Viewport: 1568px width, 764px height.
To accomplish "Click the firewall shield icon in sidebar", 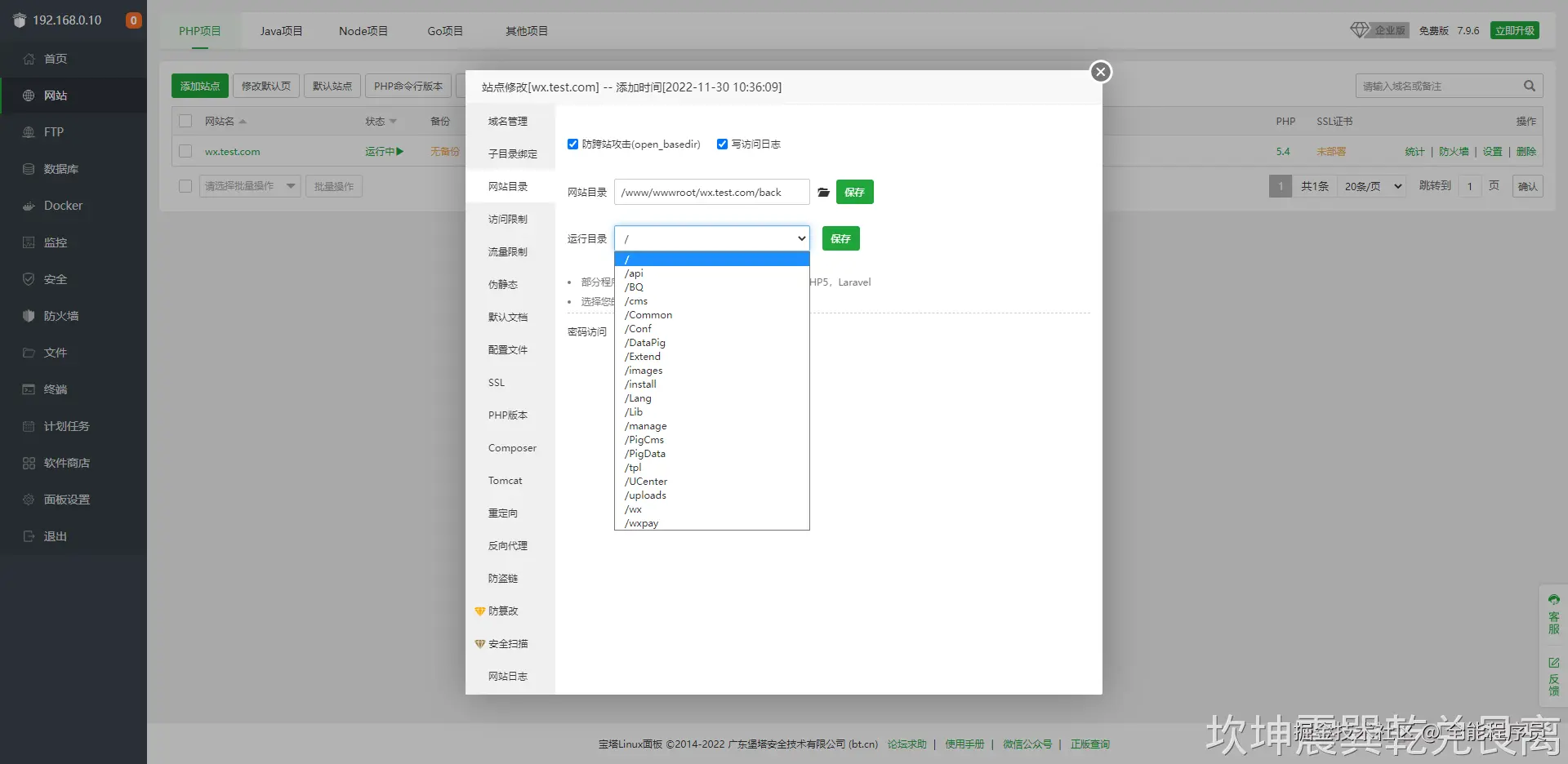I will pyautogui.click(x=29, y=316).
